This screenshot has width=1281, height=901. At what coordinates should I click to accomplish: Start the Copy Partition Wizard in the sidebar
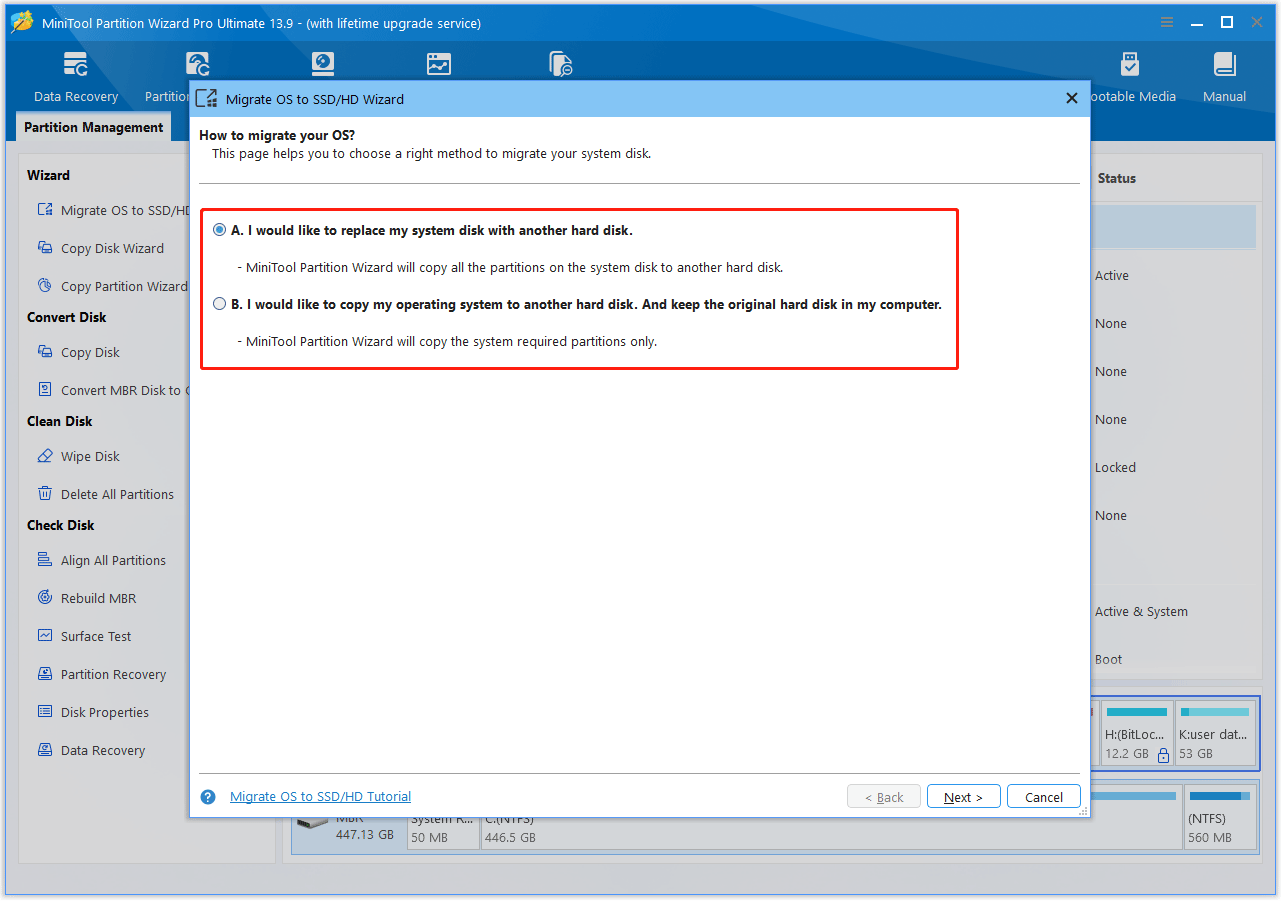[112, 286]
